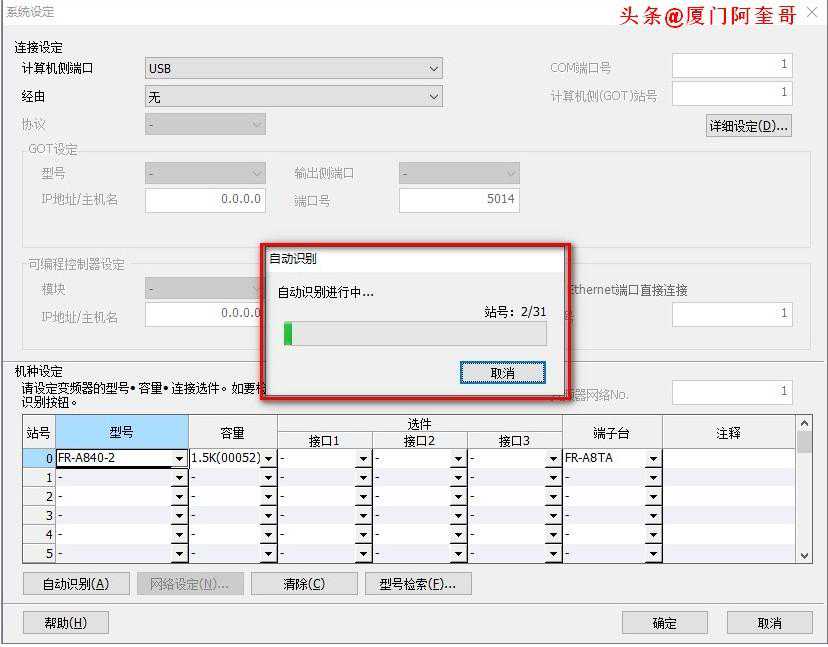Click the 自动识别(A) button
This screenshot has width=828, height=647.
click(x=75, y=584)
